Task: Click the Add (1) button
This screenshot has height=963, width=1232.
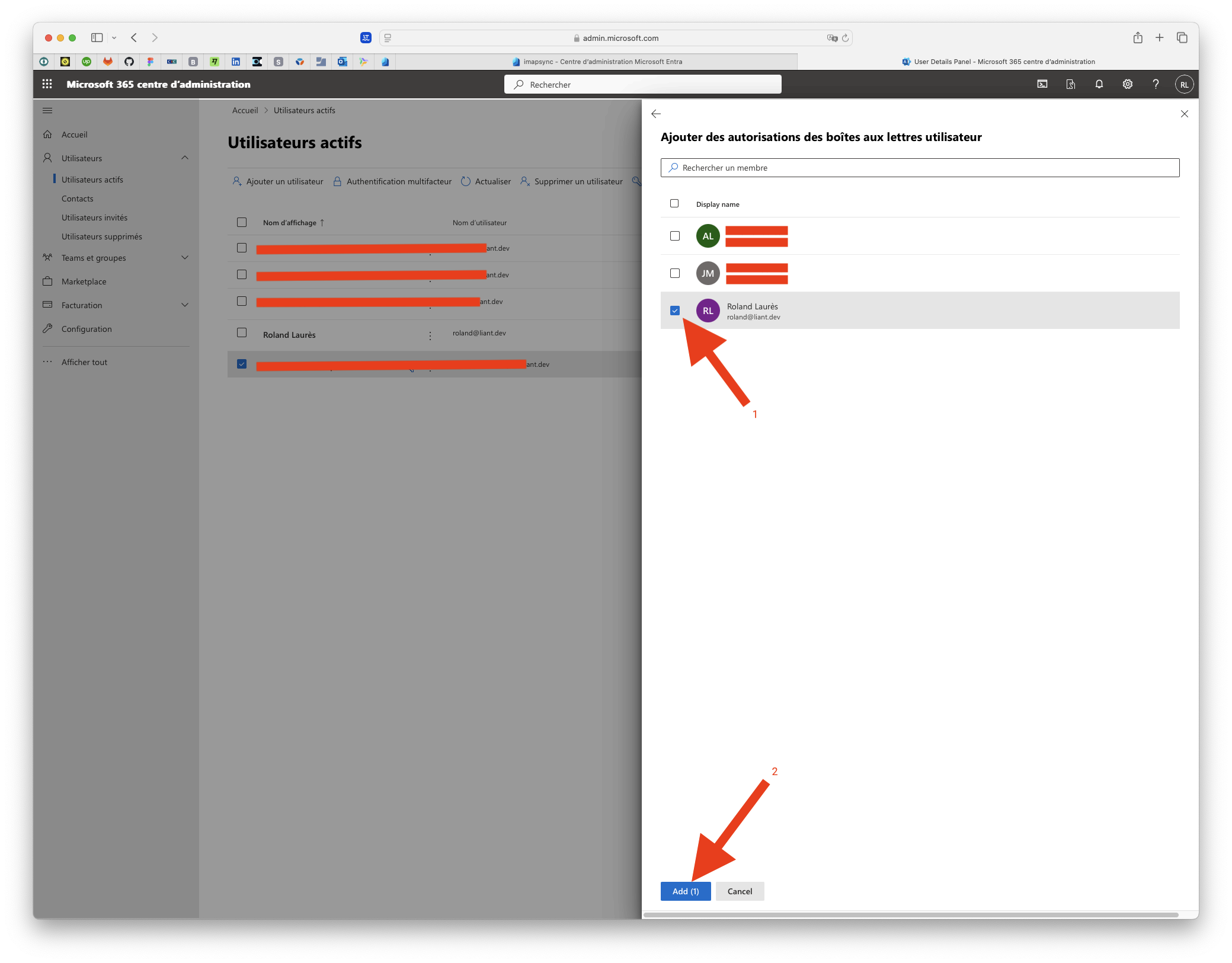Action: point(685,891)
